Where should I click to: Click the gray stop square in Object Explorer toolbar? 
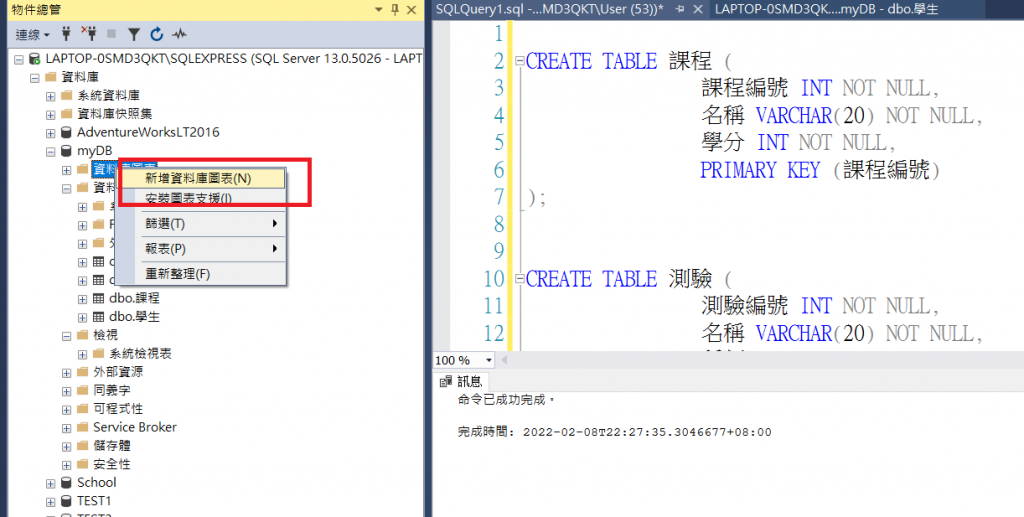[111, 33]
